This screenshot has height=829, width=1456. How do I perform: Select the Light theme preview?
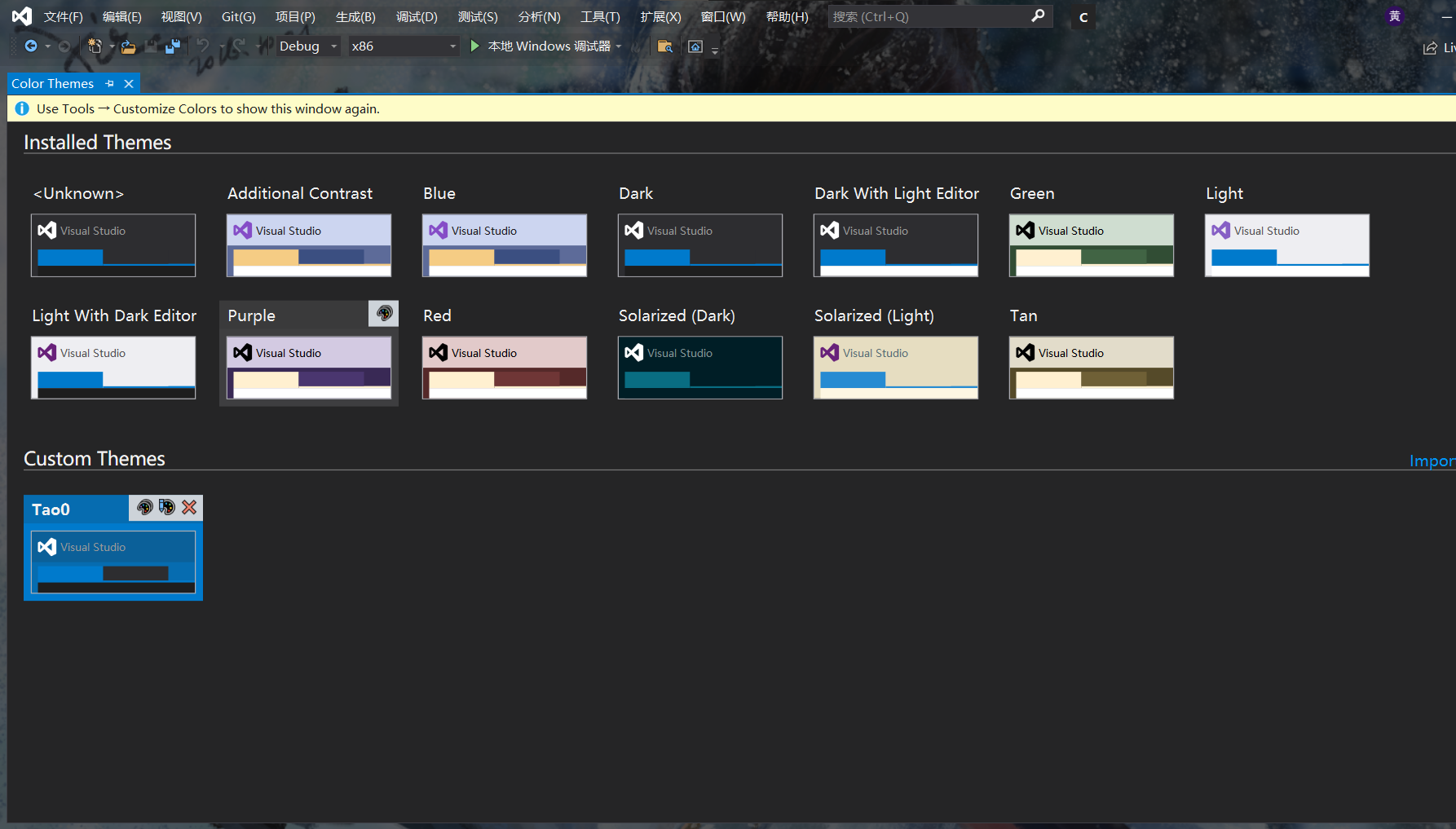[x=1287, y=245]
